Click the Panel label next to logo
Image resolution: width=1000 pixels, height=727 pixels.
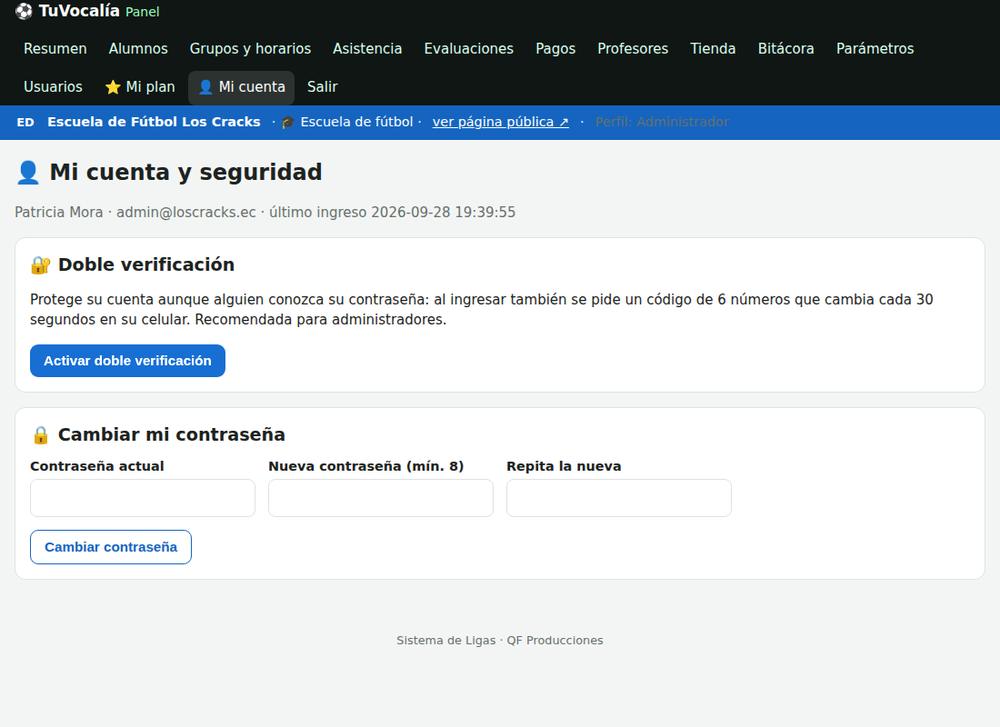pyautogui.click(x=142, y=11)
